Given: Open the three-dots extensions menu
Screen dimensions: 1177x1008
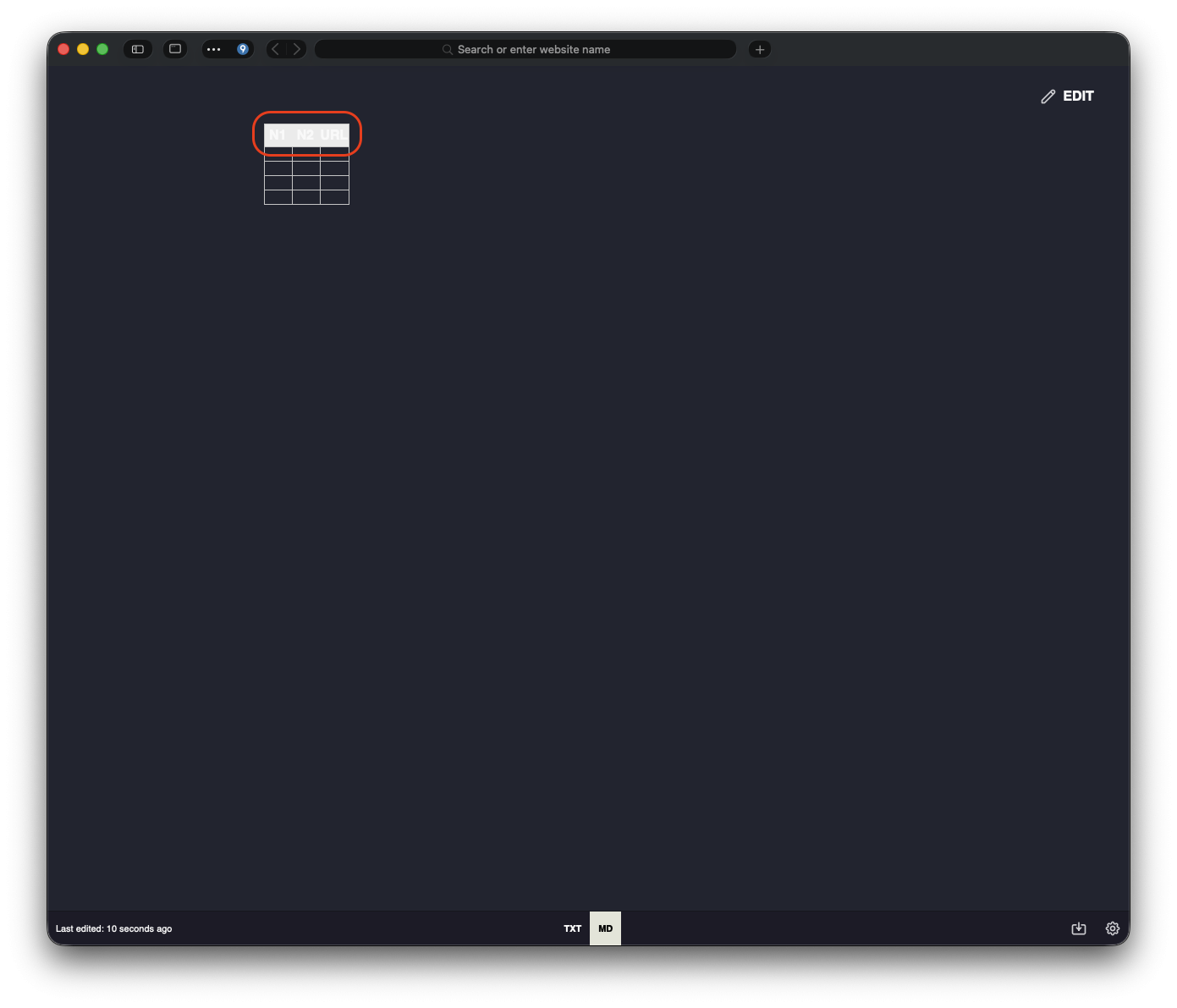Looking at the screenshot, I should pyautogui.click(x=214, y=49).
